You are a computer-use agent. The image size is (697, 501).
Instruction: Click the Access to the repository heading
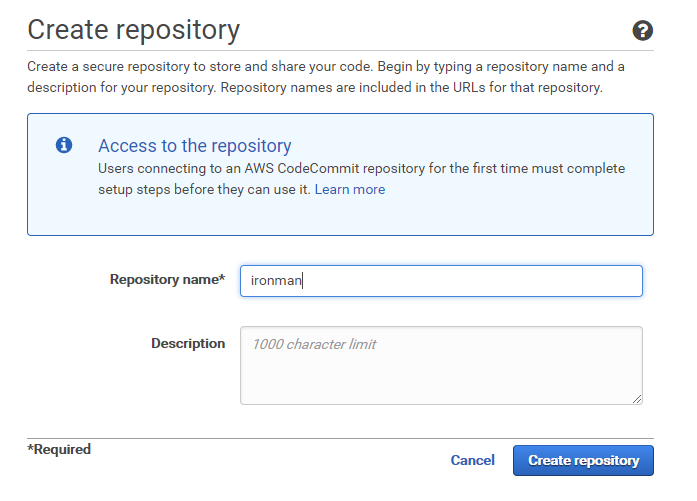point(194,146)
